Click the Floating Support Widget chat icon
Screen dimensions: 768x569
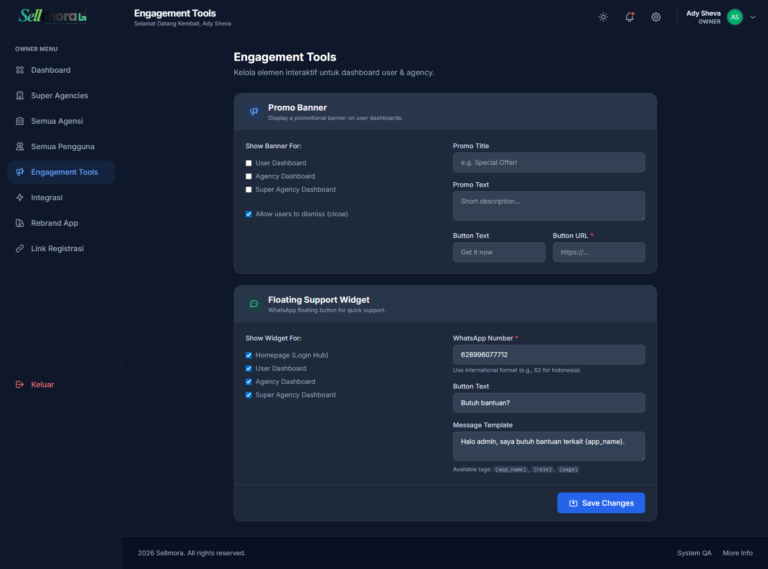click(x=254, y=303)
